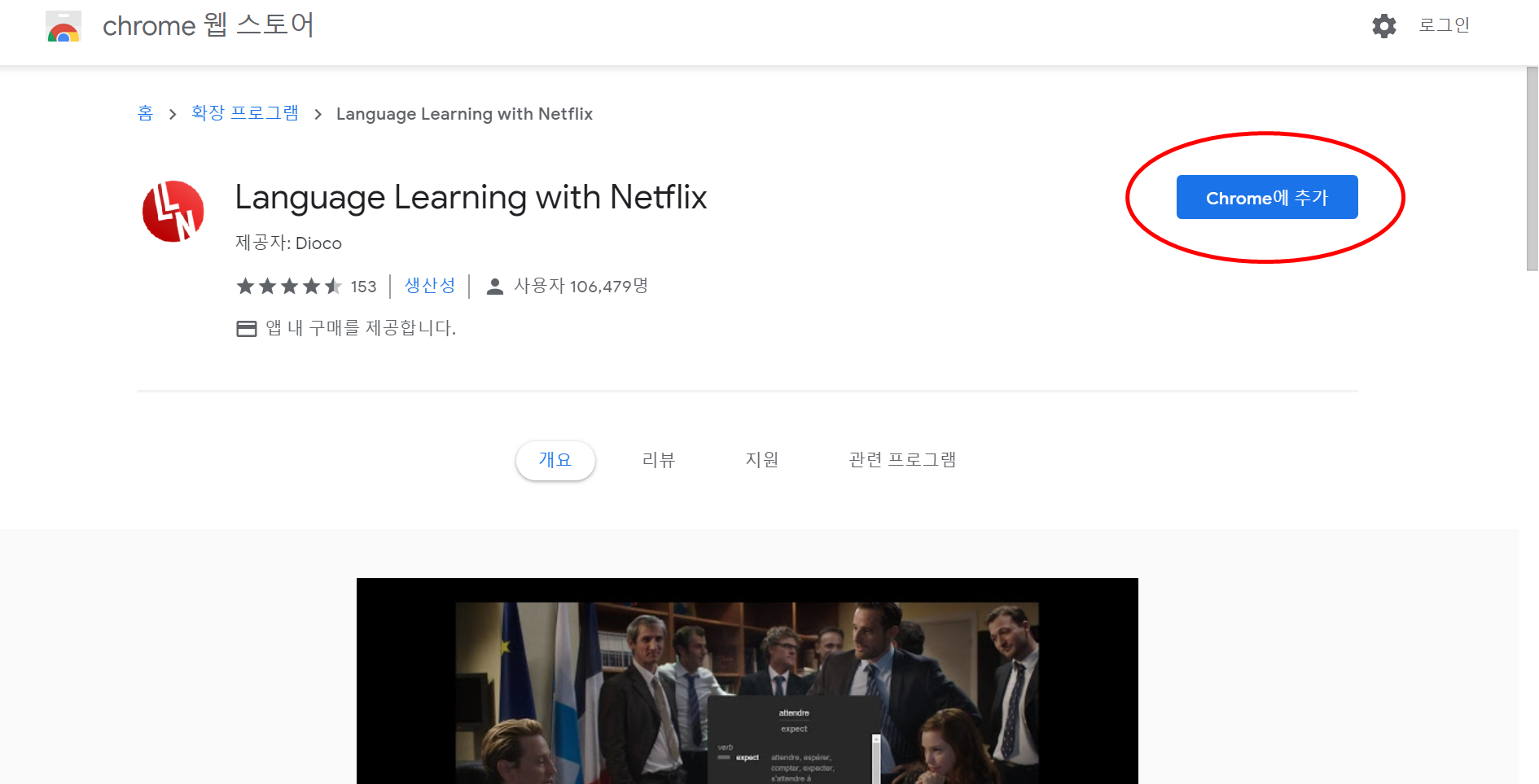Viewport: 1539px width, 784px height.
Task: Click the '제공자: Dioco' text
Action: click(x=288, y=243)
